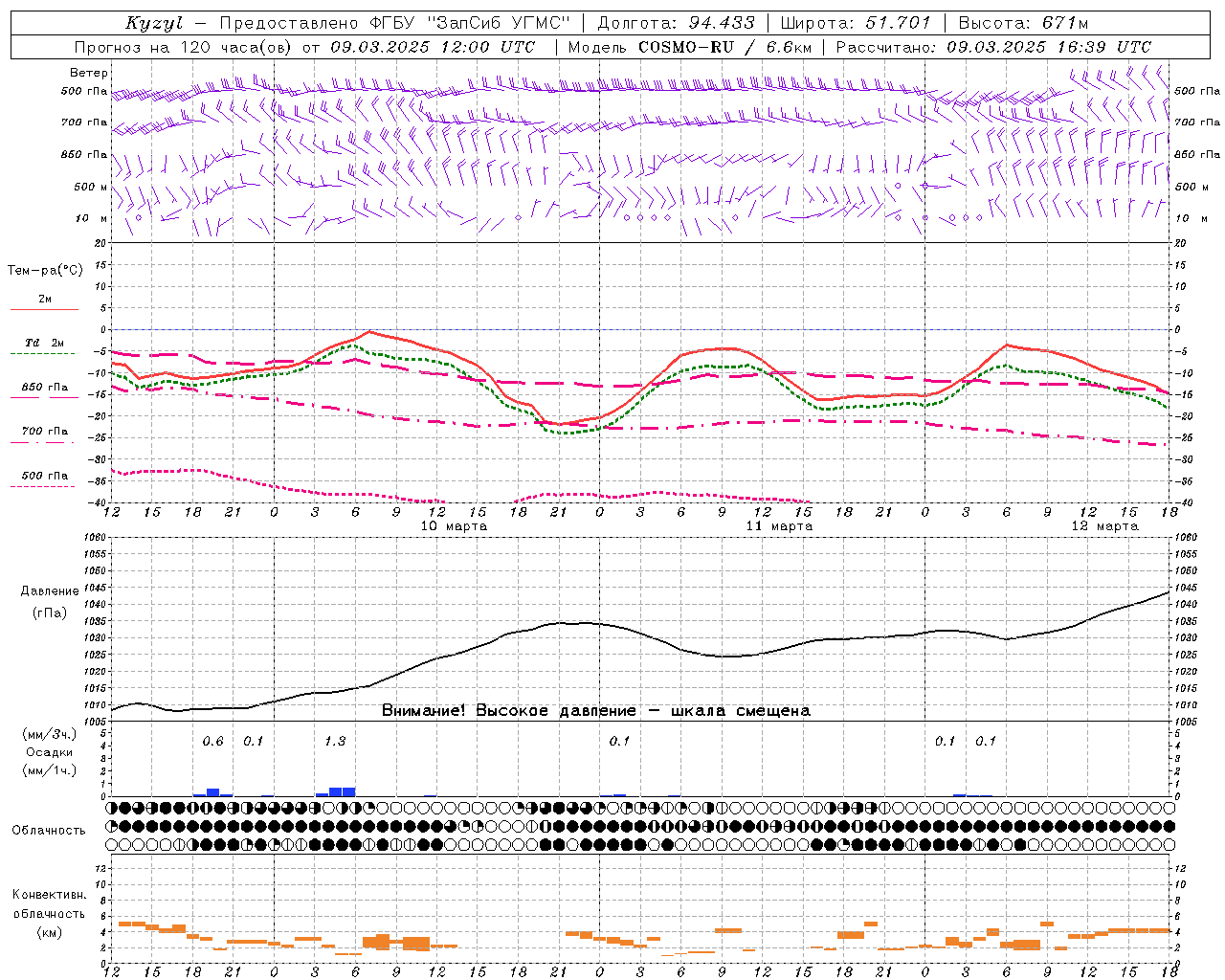Click the 500 м wind level label at left

[x=91, y=188]
